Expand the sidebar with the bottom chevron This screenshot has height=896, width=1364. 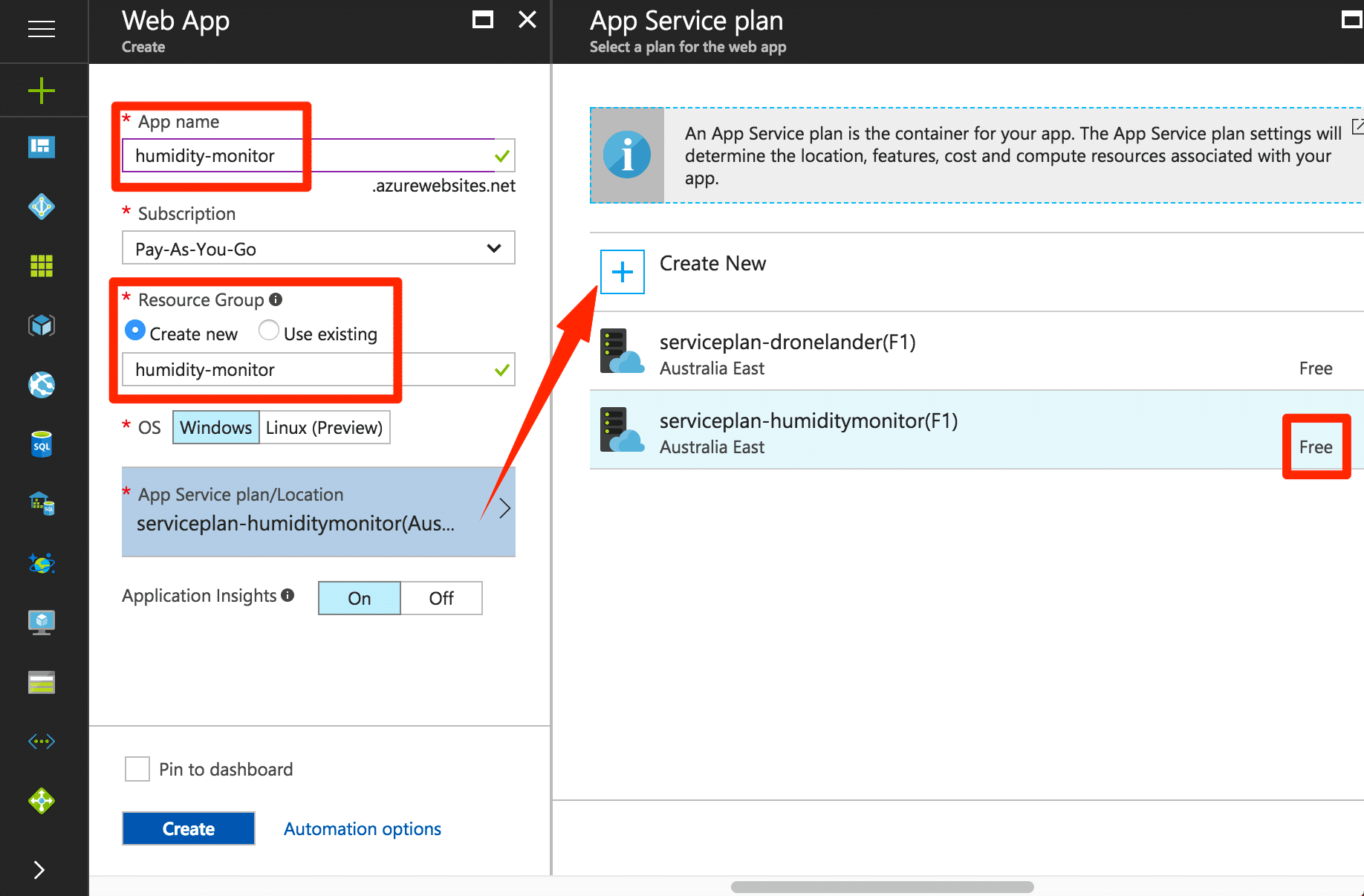click(x=39, y=870)
